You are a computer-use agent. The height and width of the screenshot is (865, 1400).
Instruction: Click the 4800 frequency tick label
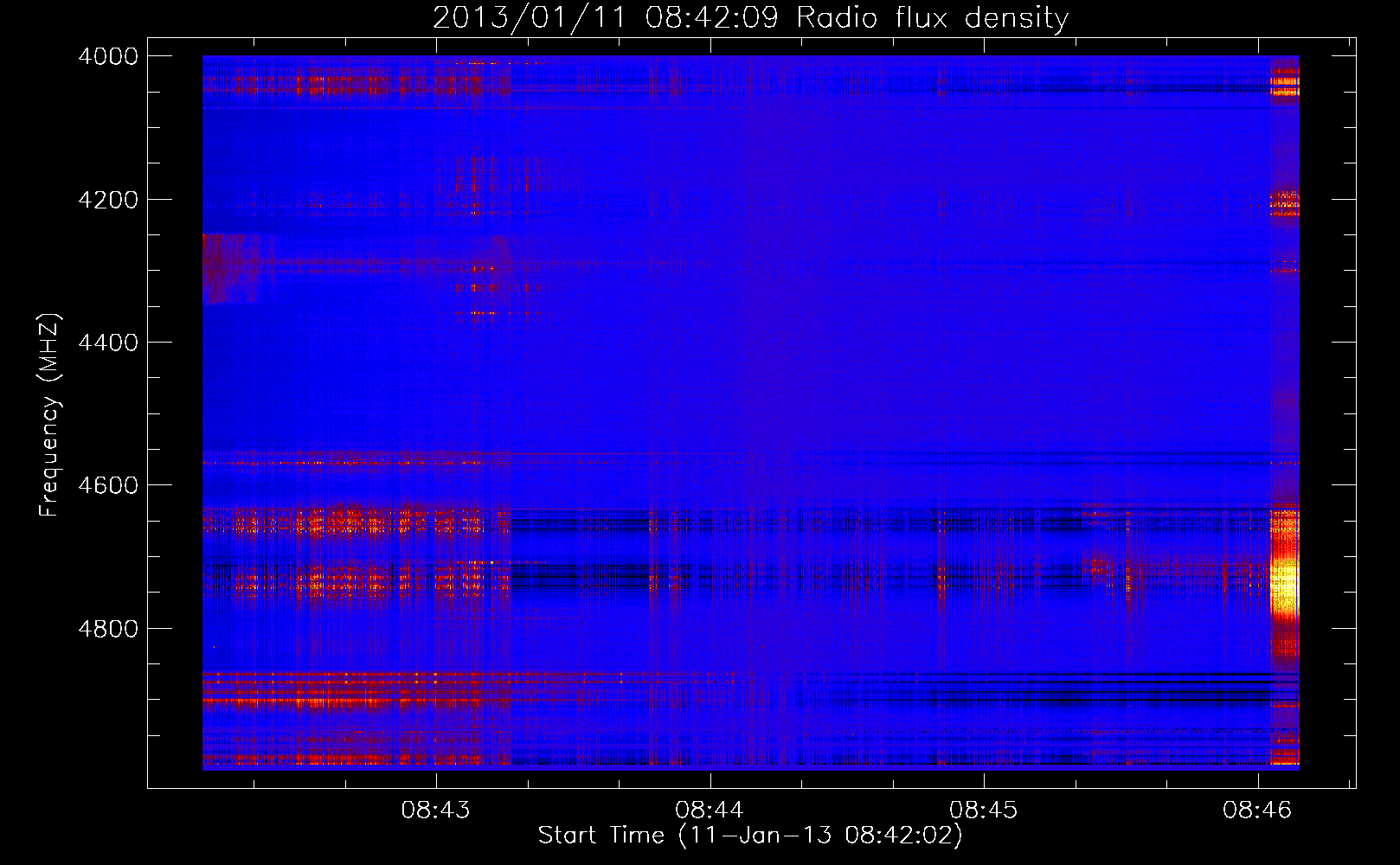(x=108, y=629)
